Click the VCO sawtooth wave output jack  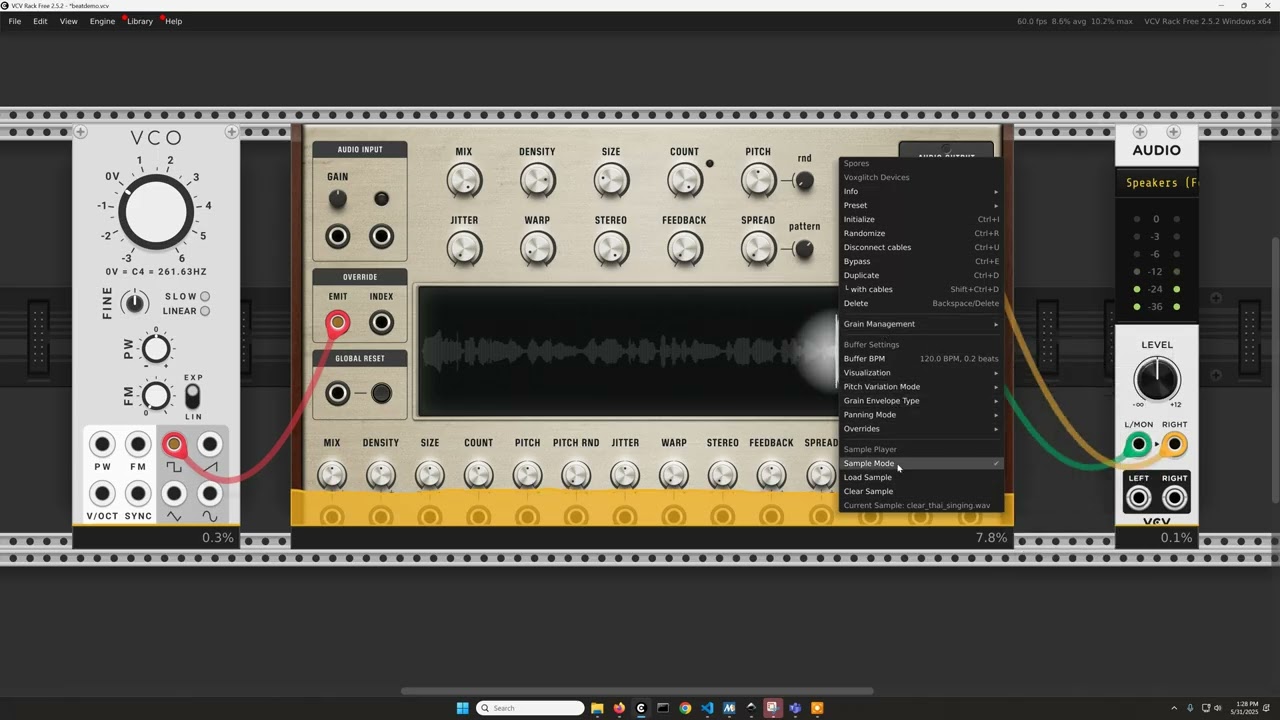click(210, 444)
